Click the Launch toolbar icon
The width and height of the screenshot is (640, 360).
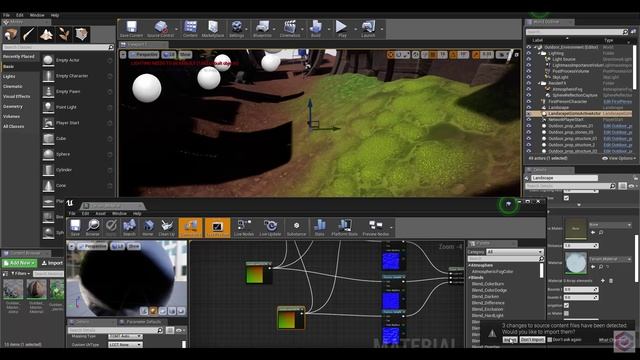[x=368, y=29]
